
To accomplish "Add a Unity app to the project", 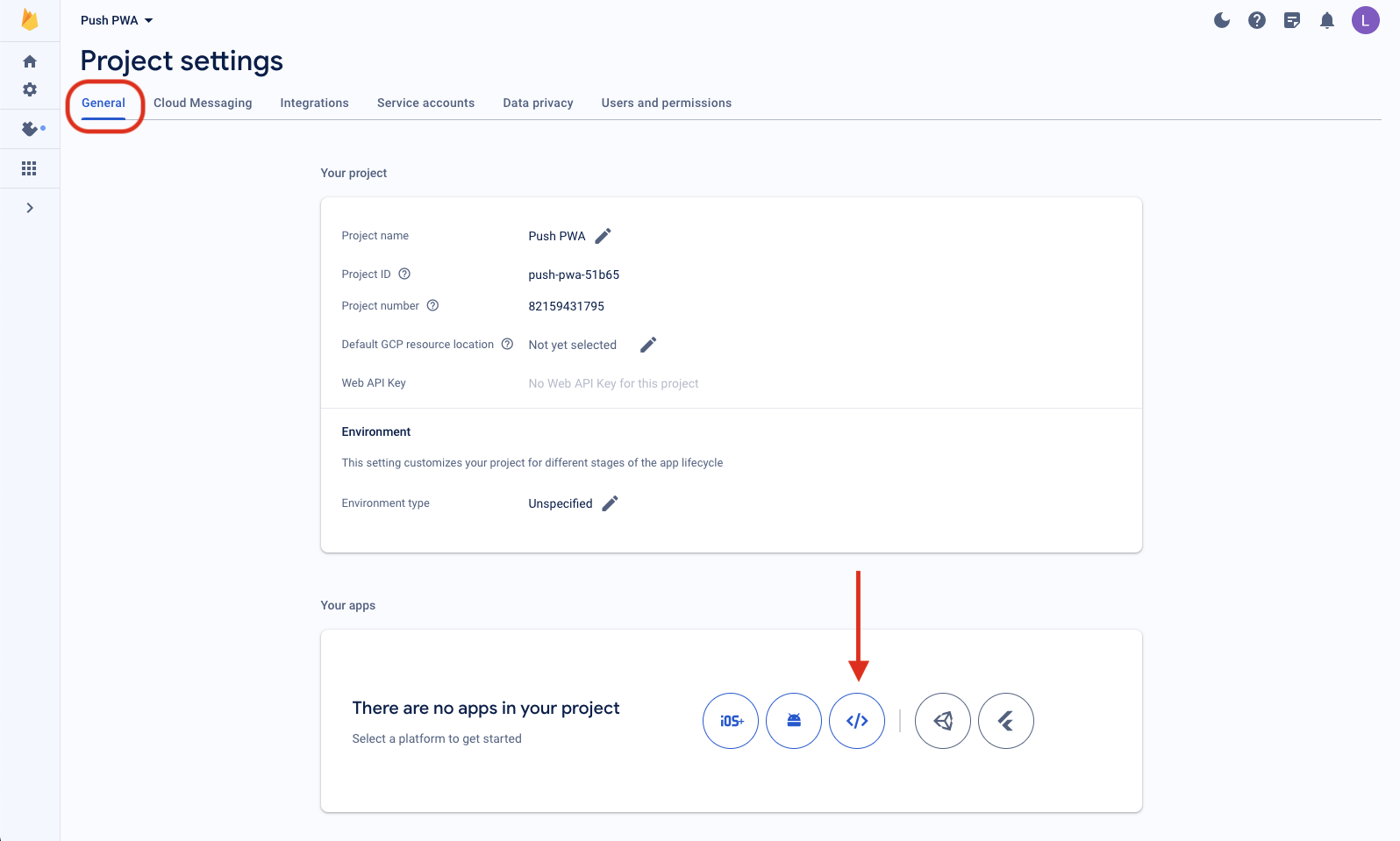I will (x=942, y=721).
